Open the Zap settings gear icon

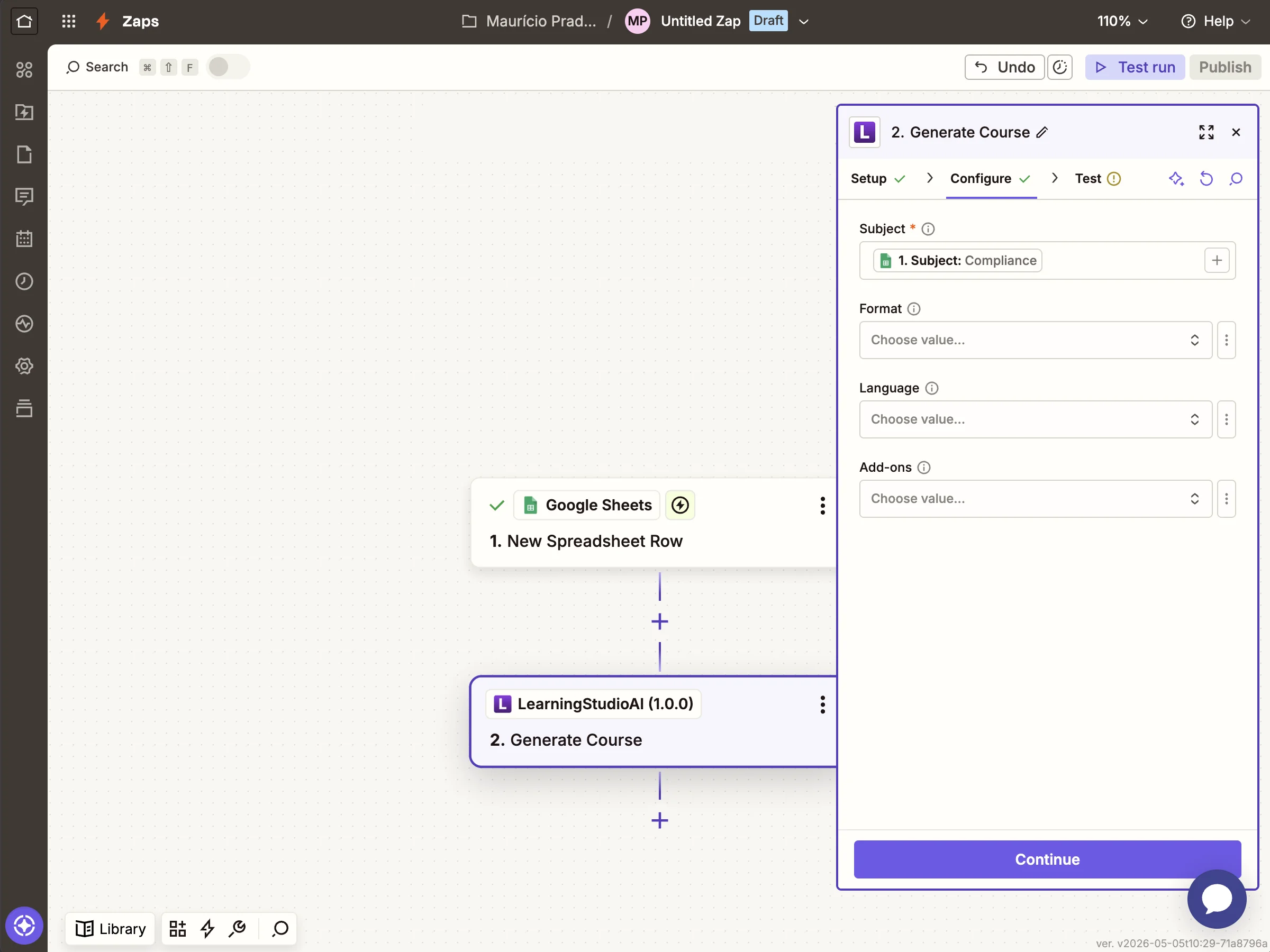click(x=24, y=366)
